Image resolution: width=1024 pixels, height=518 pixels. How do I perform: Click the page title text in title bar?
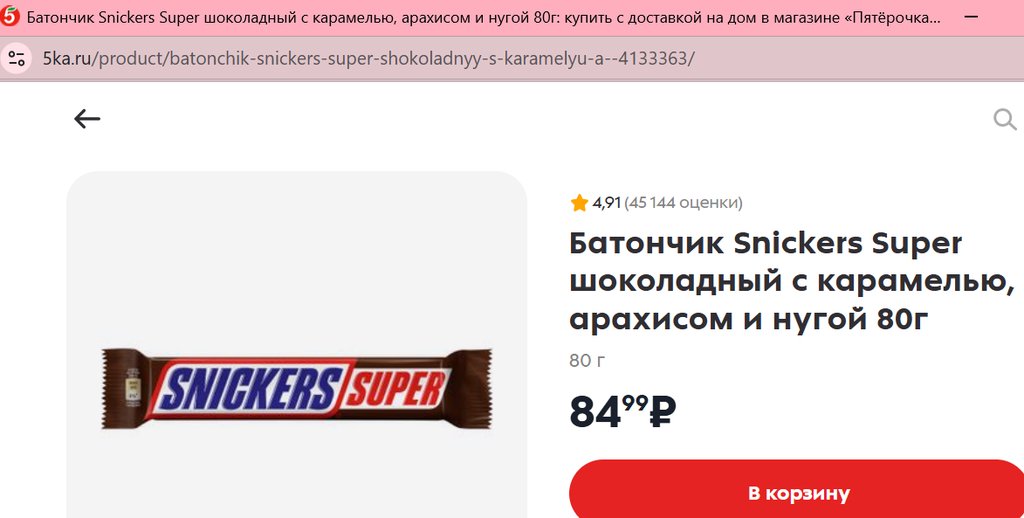pyautogui.click(x=484, y=18)
